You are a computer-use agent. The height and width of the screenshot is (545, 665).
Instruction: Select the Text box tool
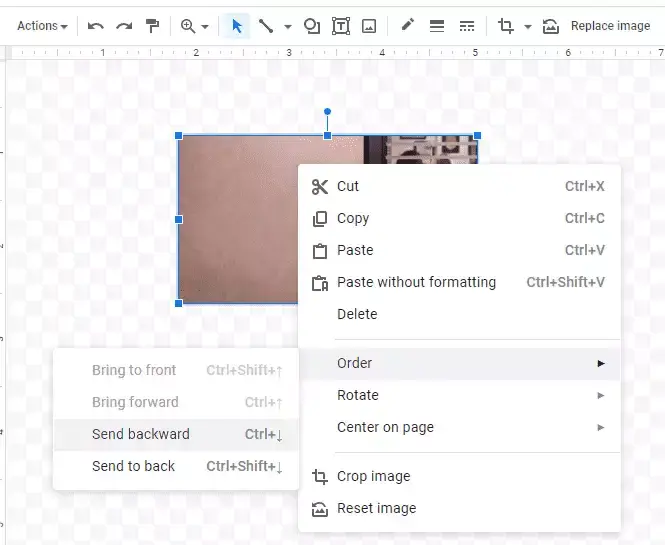pyautogui.click(x=341, y=26)
